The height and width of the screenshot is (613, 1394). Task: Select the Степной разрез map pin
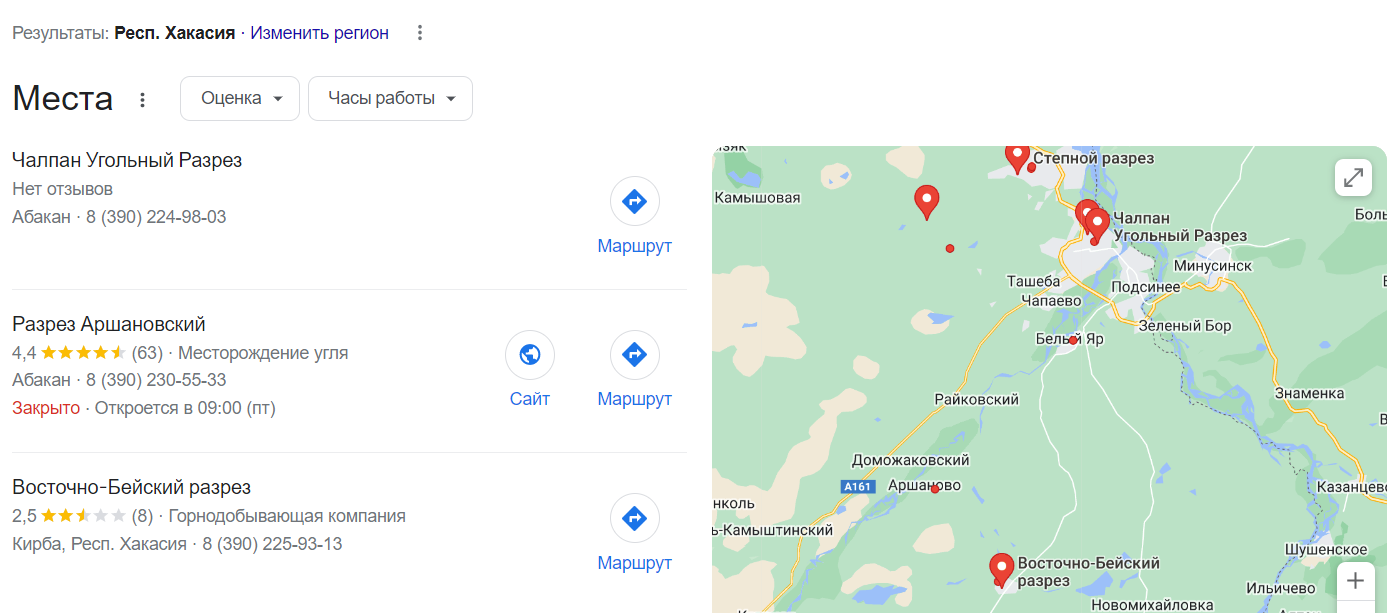(x=1017, y=158)
